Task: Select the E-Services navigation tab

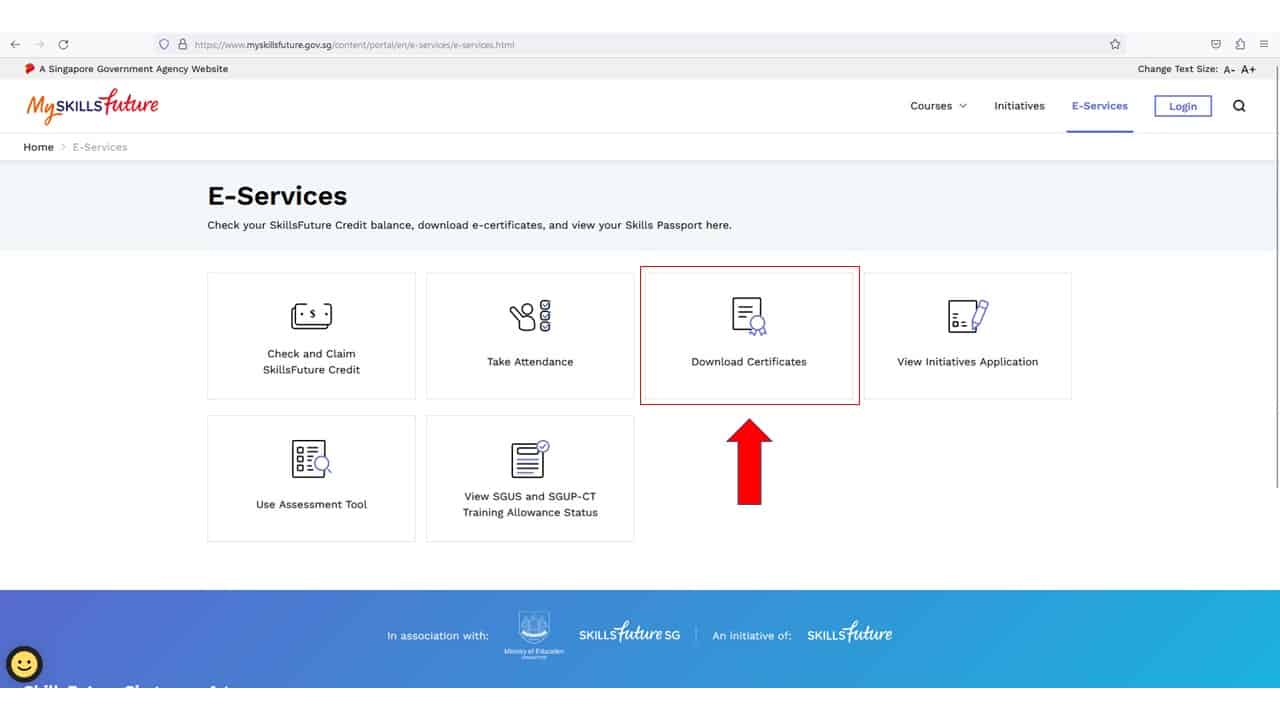Action: (x=1099, y=106)
